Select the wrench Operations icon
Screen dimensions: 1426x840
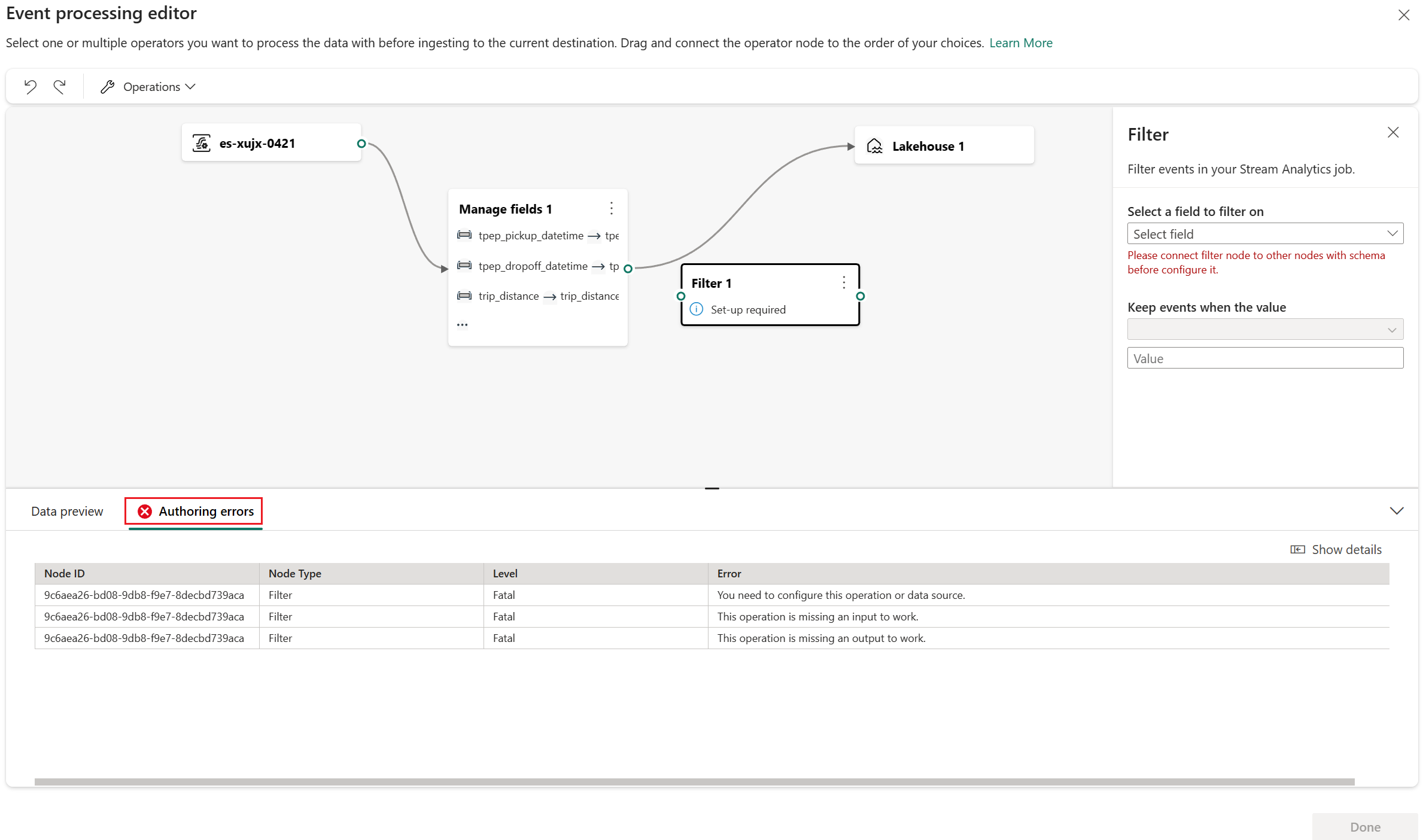pos(108,86)
